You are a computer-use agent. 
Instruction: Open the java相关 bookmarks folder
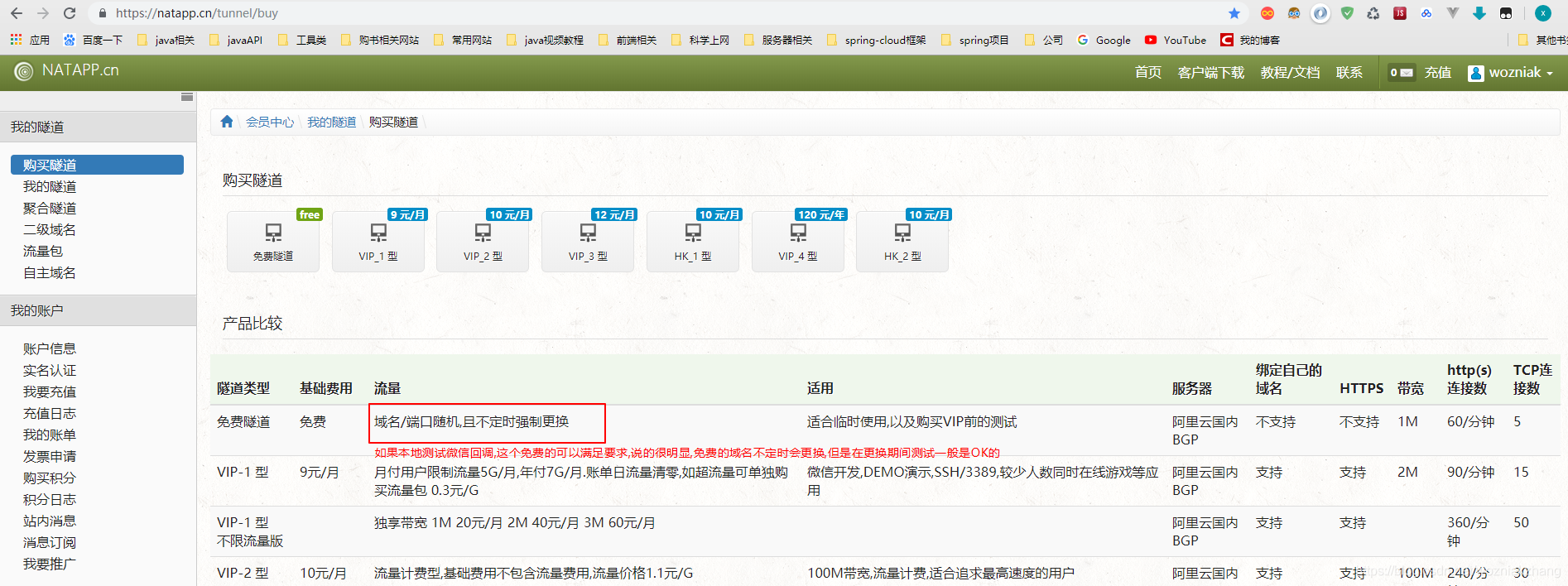click(x=166, y=40)
